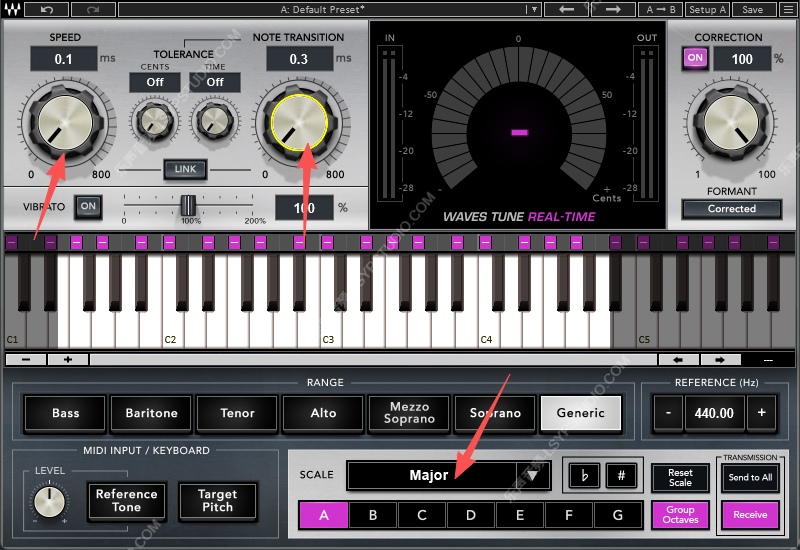
Task: Apply sharp to root note
Action: tap(621, 476)
